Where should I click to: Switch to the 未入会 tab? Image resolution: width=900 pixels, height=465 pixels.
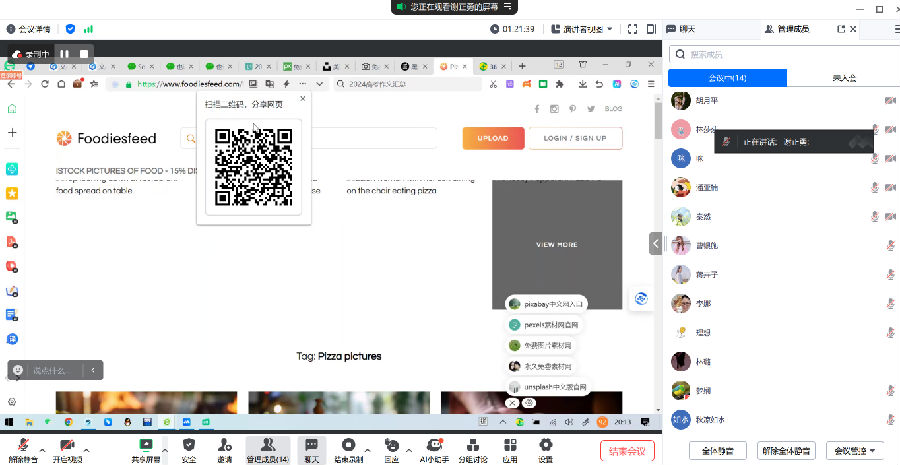tap(841, 78)
